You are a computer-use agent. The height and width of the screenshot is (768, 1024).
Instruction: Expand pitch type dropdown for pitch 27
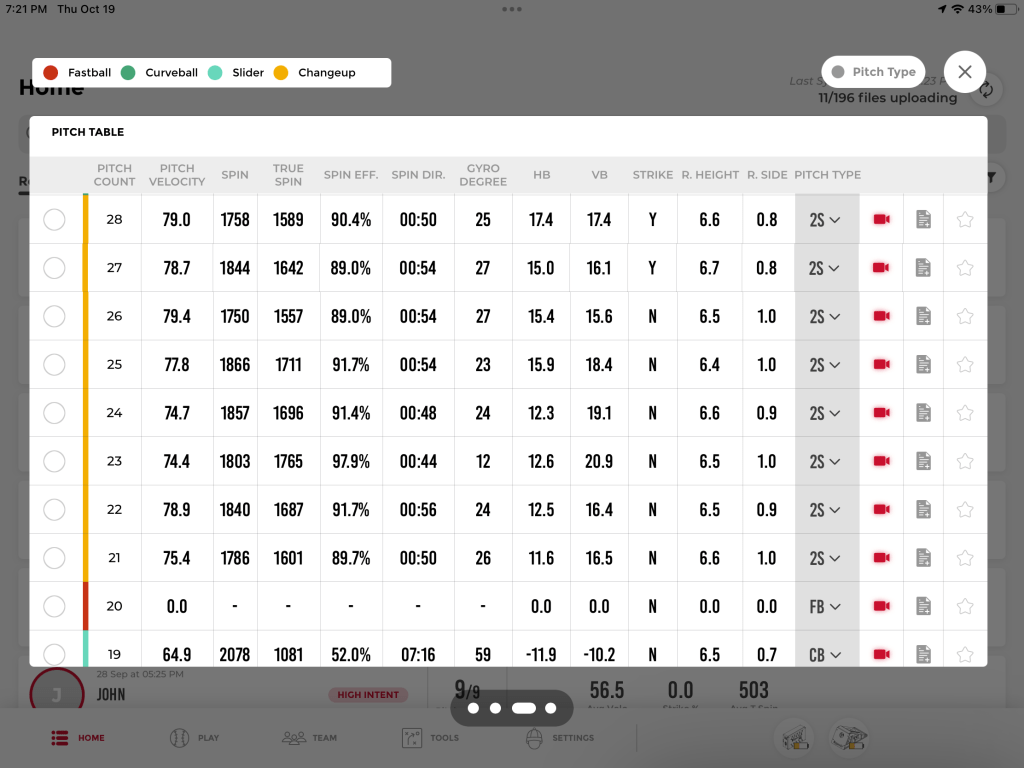826,268
